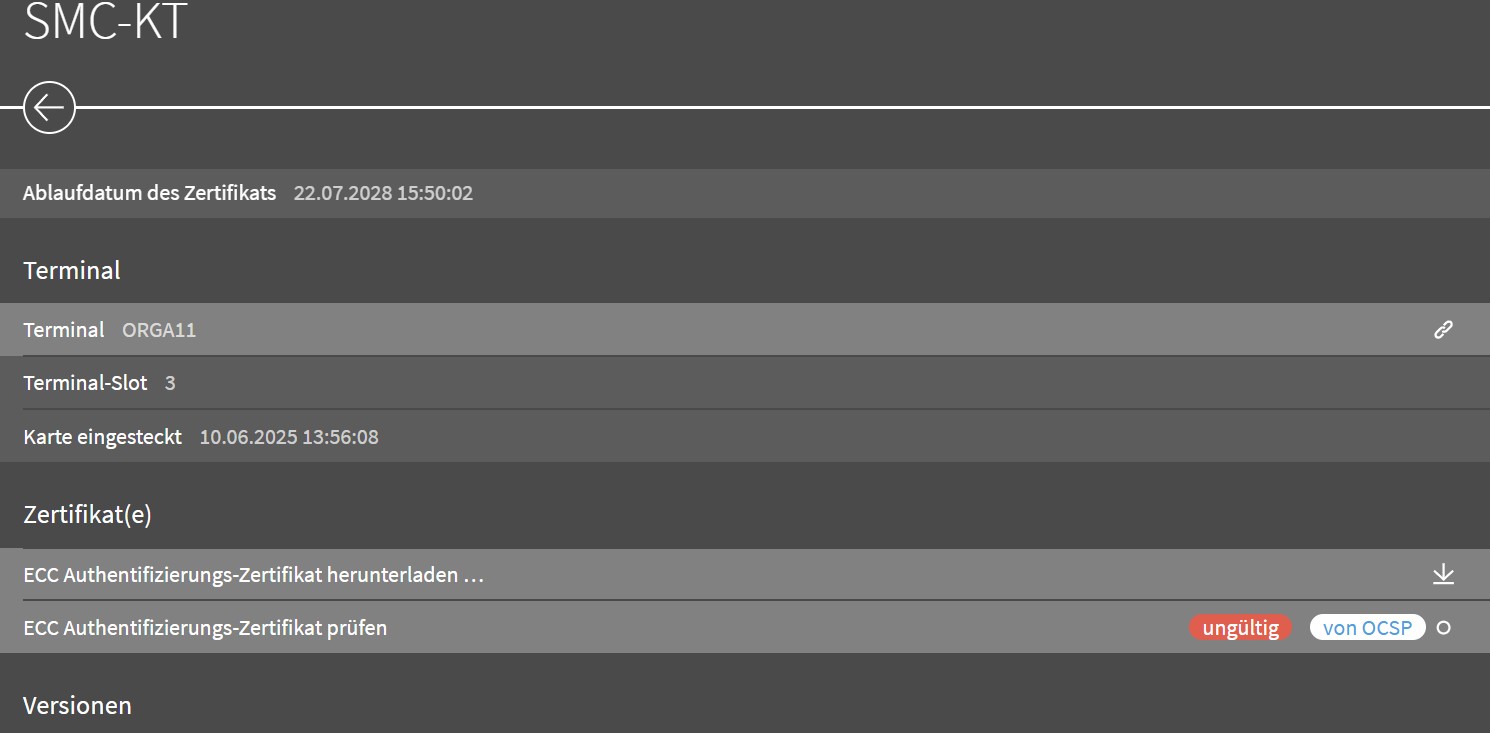The image size is (1490, 733).
Task: Click the Terminal section heading
Action: point(72,270)
